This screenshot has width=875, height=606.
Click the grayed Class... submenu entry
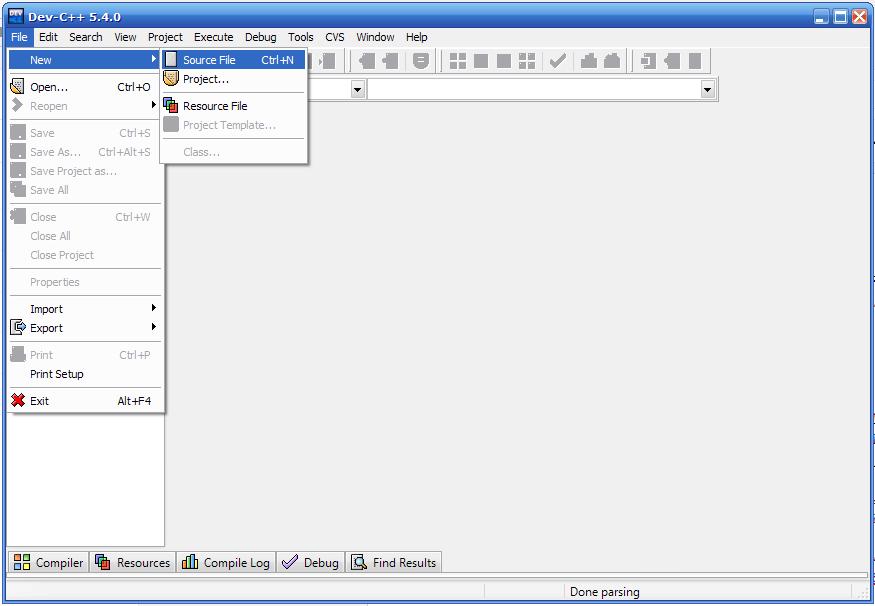[233, 152]
